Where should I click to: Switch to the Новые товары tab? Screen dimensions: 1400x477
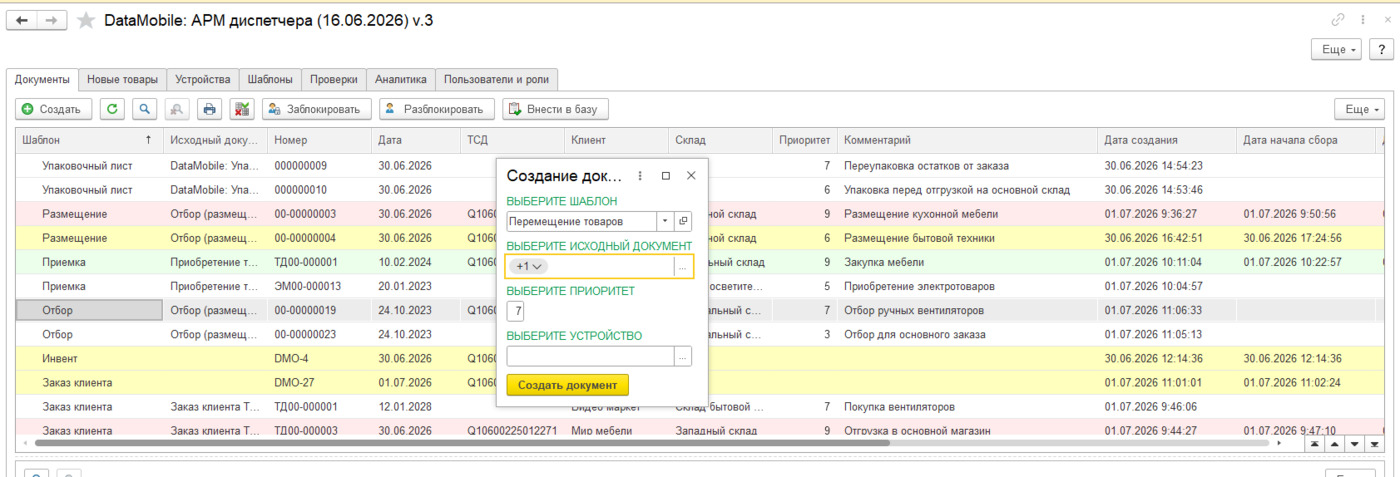(122, 79)
